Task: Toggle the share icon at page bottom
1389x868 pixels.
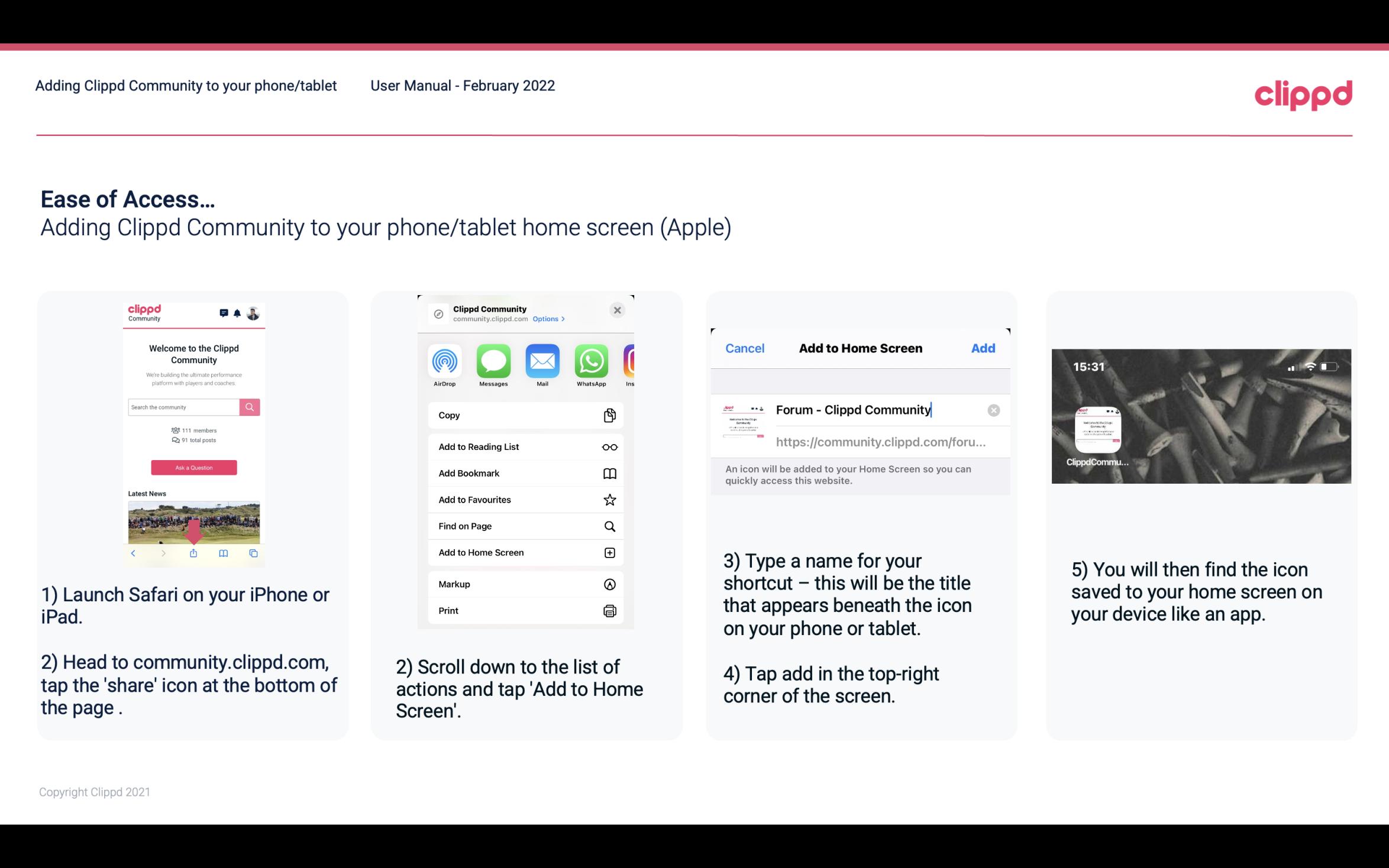Action: coord(194,553)
